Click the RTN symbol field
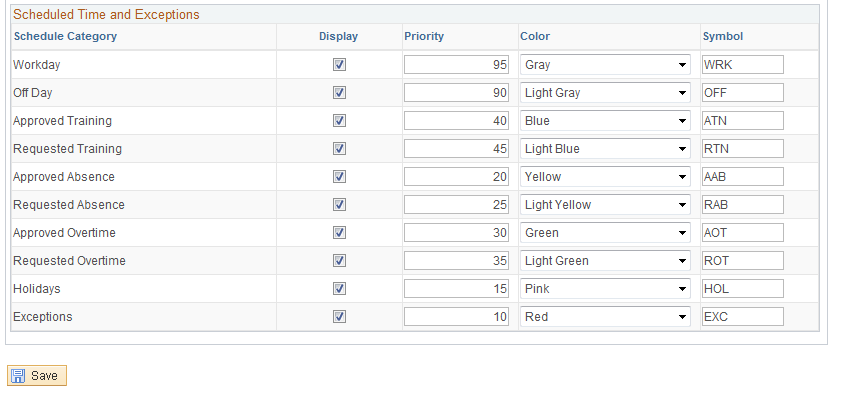The image size is (861, 401). 742,149
